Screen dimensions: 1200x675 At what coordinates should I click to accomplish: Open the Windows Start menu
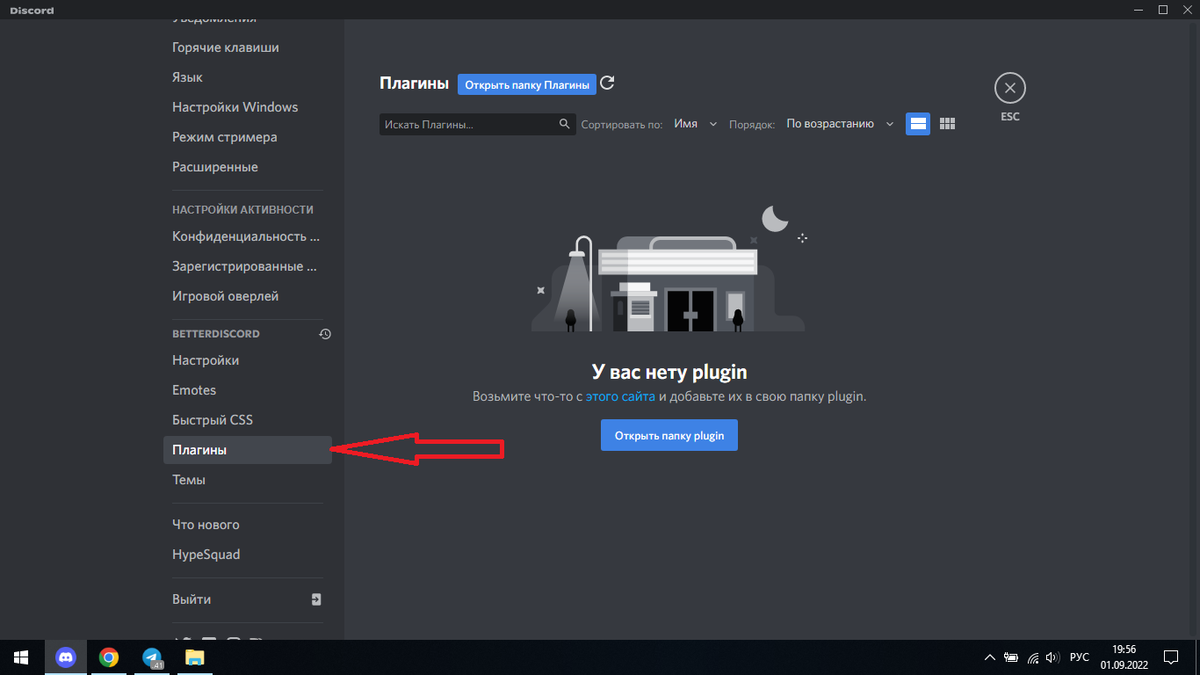tap(21, 657)
